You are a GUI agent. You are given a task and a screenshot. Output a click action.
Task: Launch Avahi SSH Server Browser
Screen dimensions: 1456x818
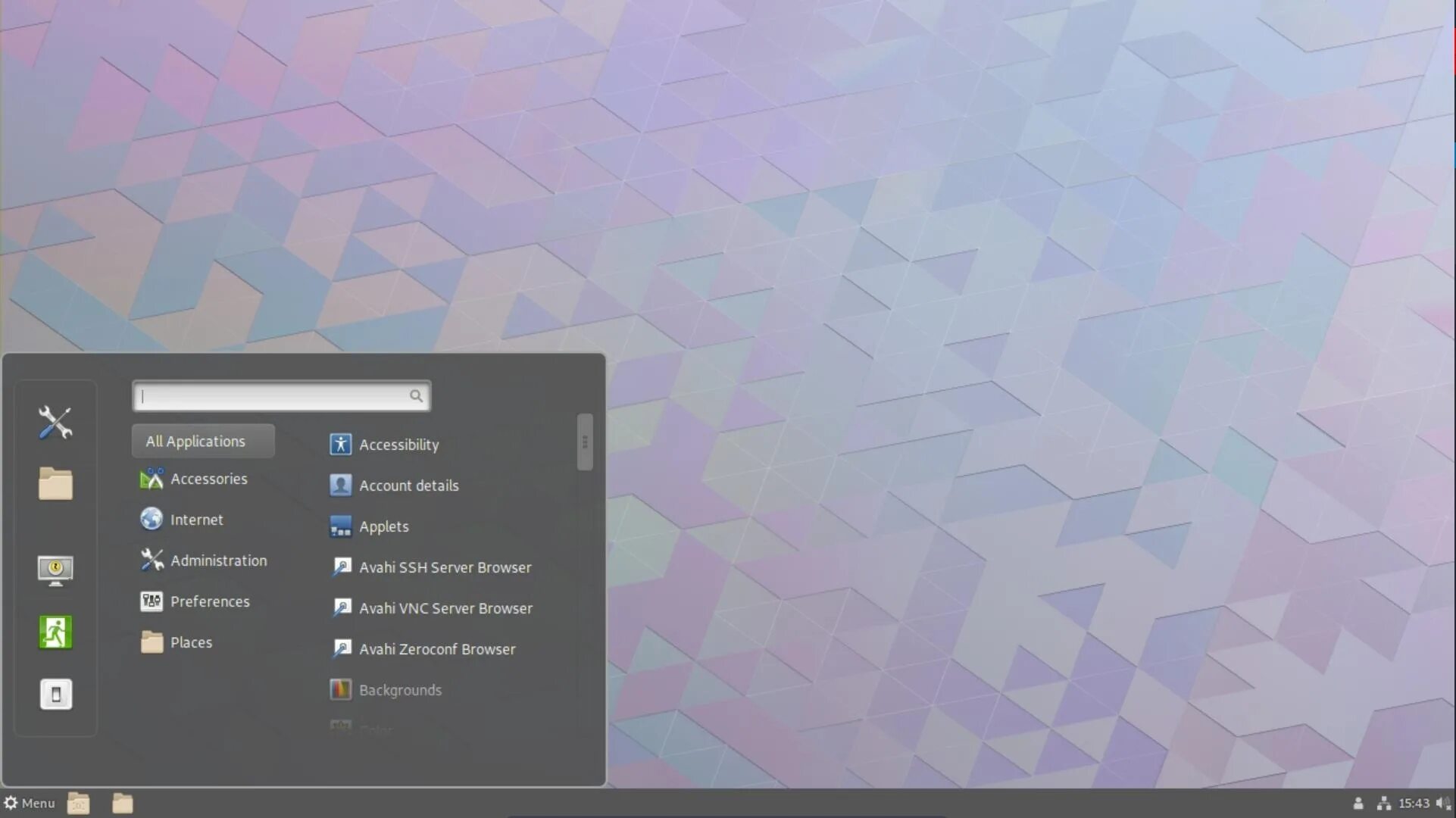click(445, 567)
